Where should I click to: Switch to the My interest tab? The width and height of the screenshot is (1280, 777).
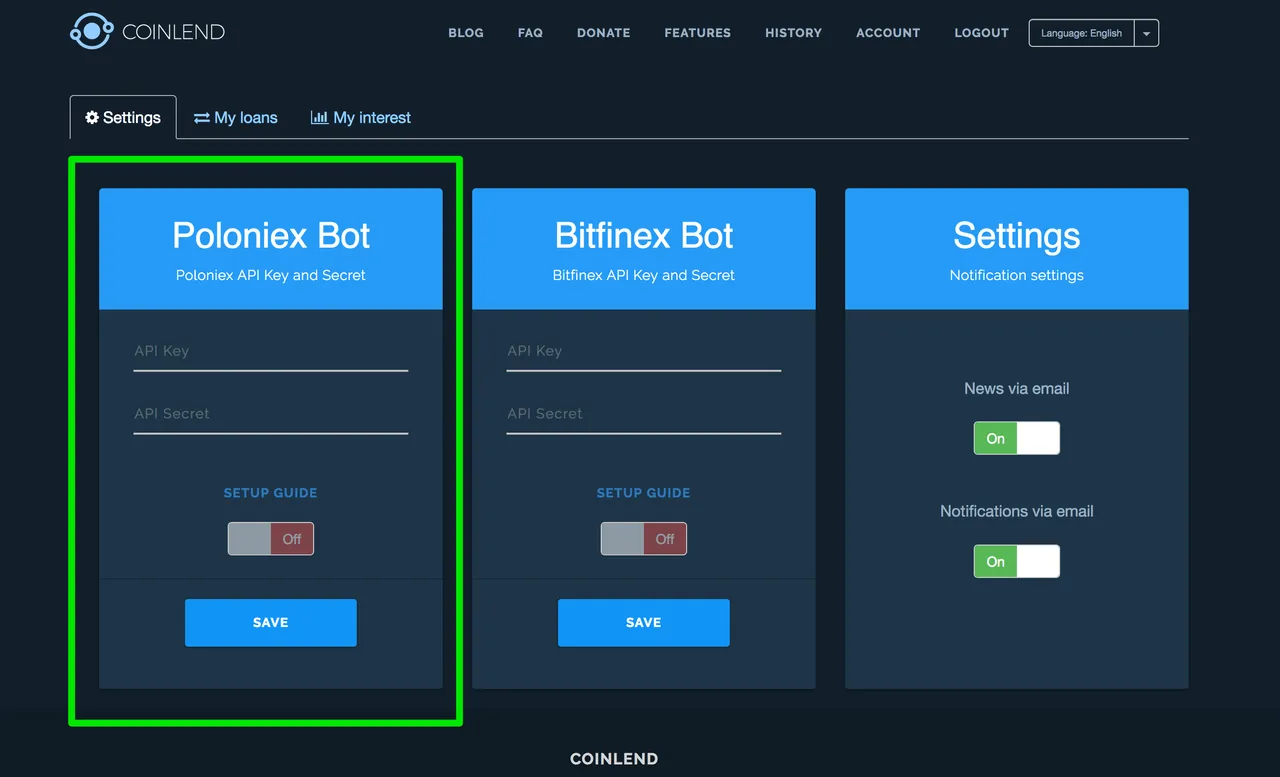[x=361, y=117]
